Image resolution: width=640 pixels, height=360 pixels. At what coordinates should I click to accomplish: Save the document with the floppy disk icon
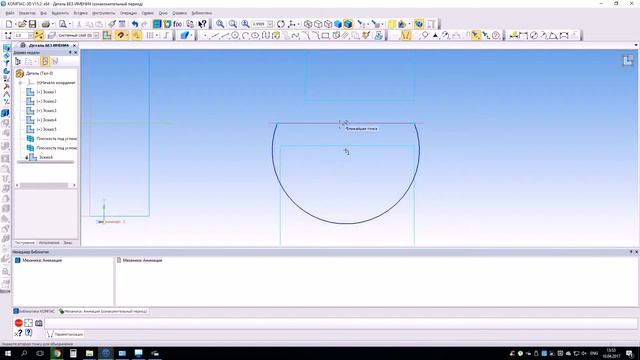(x=32, y=24)
